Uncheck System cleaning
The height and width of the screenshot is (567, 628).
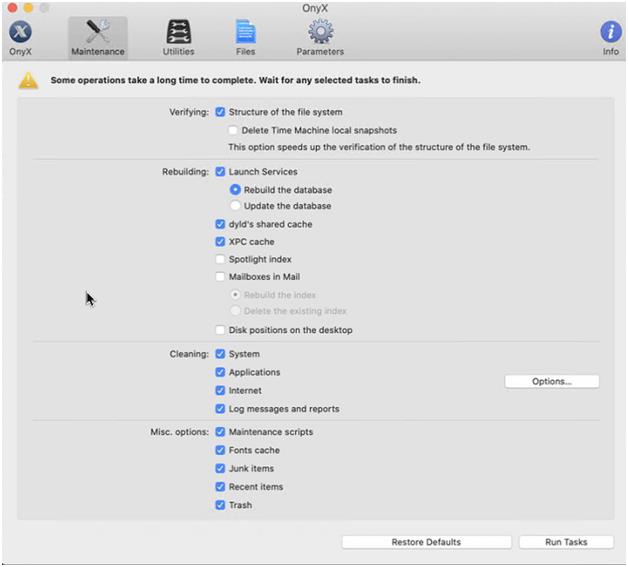(220, 354)
